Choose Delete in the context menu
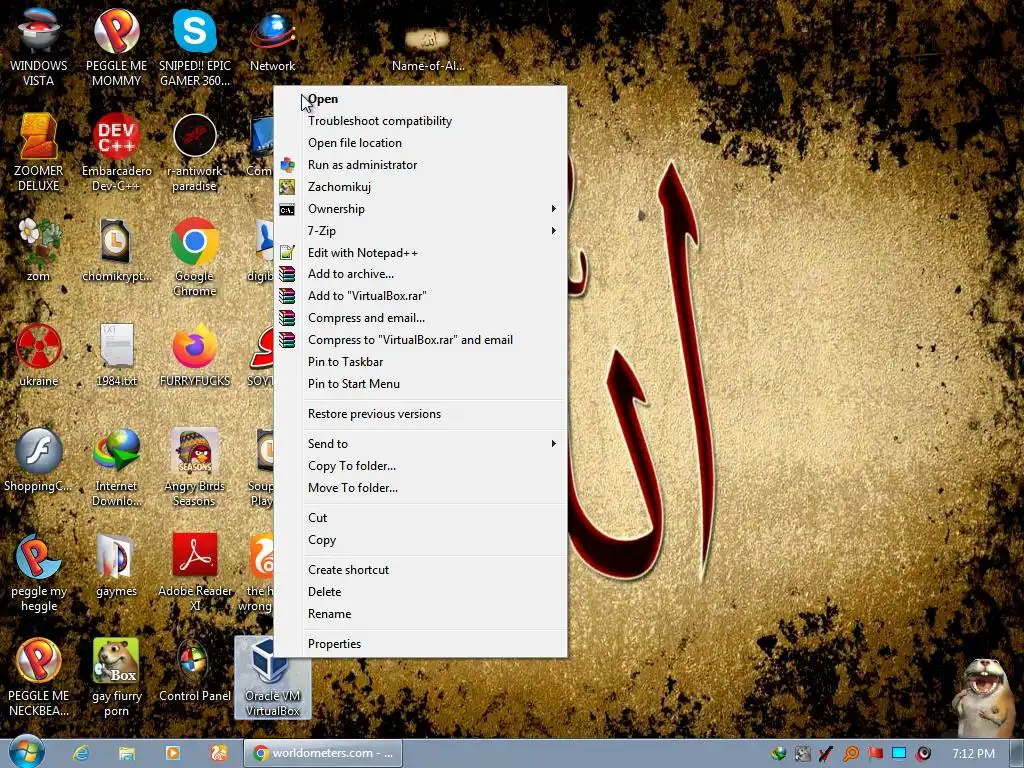 [421, 592]
